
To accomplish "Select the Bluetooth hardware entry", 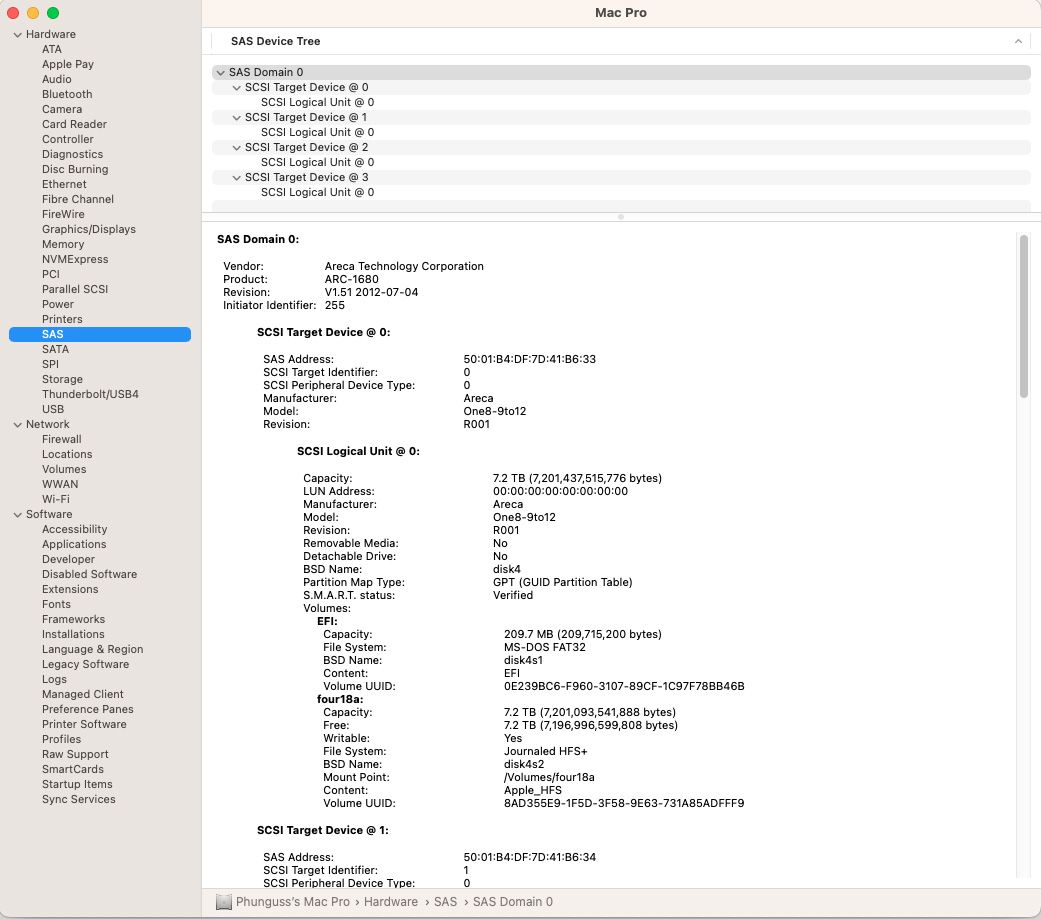I will 67,94.
